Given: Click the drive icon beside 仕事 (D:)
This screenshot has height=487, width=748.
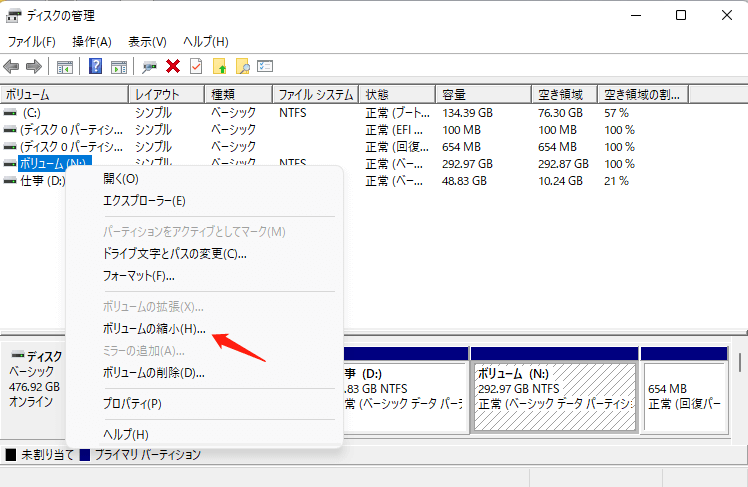Looking at the screenshot, I should click(x=10, y=181).
